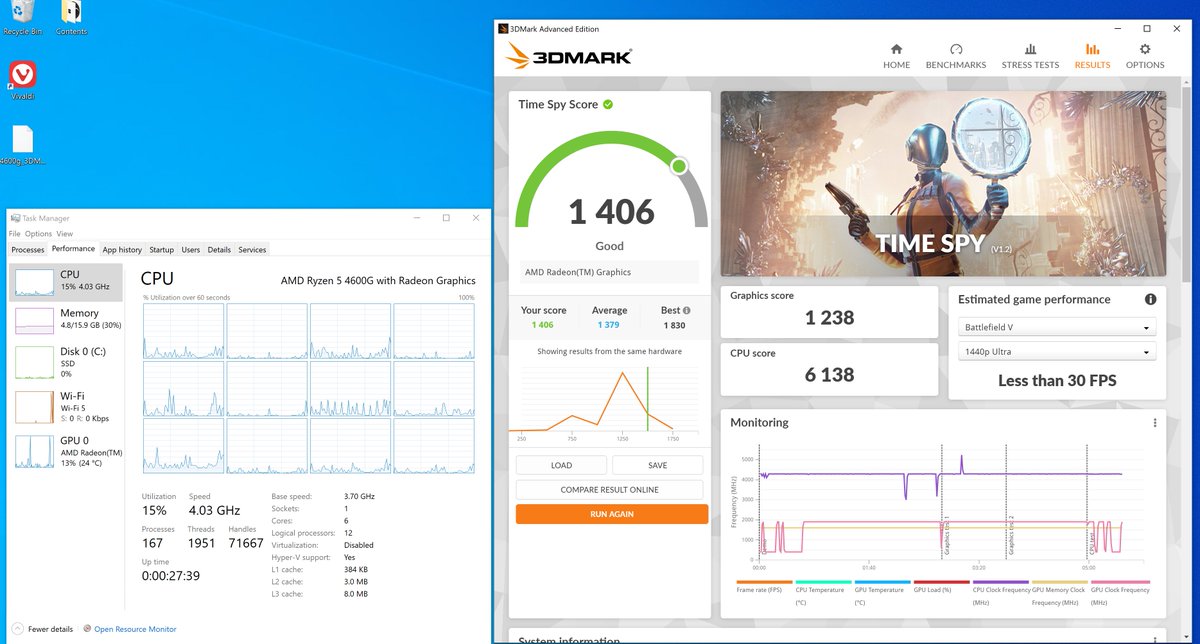The width and height of the screenshot is (1200, 644).
Task: Switch to the App history tab
Action: tap(122, 250)
